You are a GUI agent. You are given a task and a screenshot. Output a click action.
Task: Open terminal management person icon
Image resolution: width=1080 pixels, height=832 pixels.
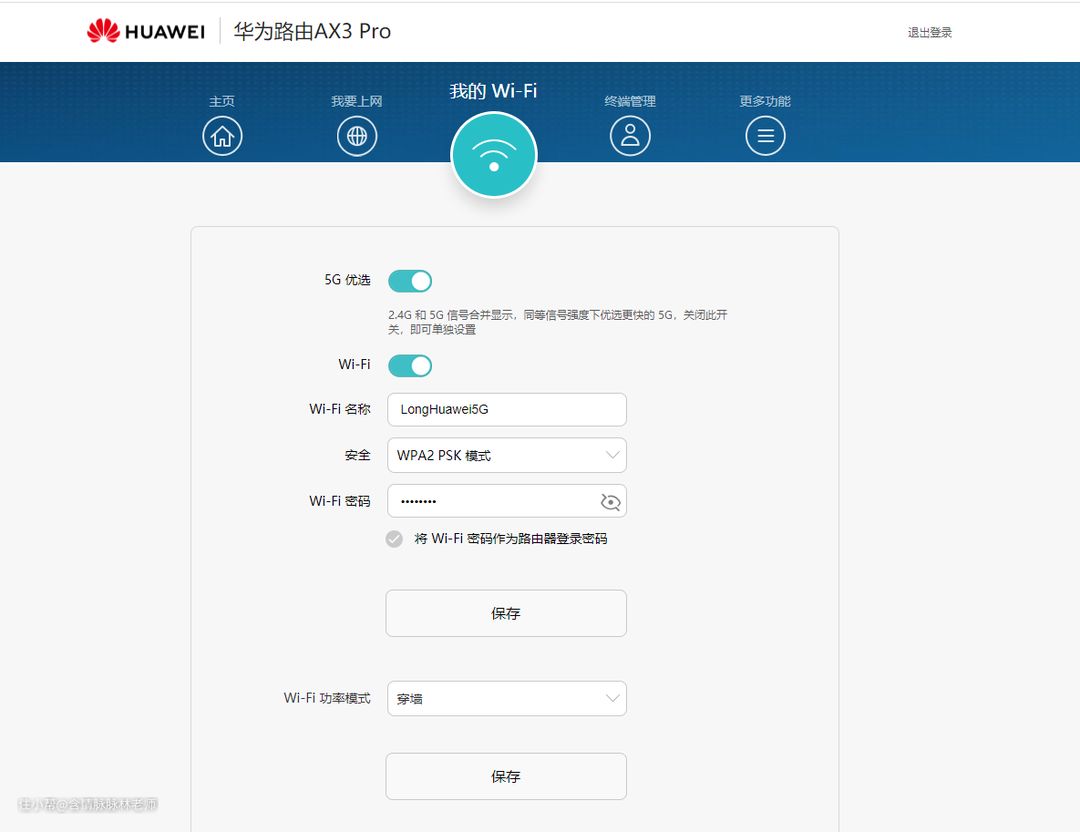(630, 136)
